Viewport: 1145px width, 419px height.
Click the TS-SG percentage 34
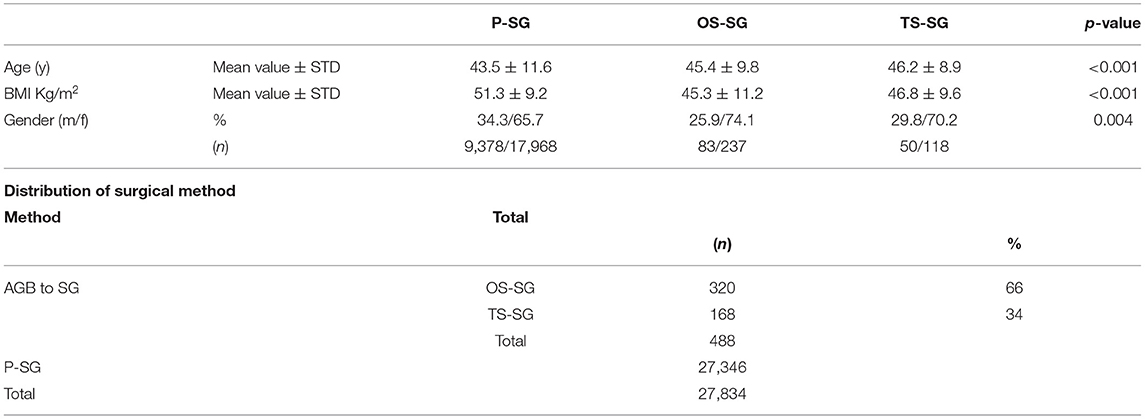(1014, 314)
